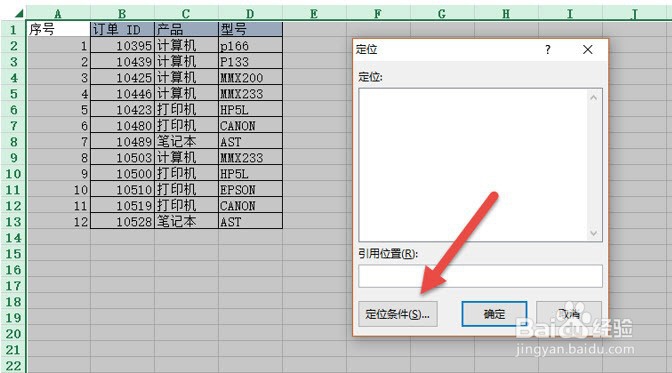Click header cell 产品
This screenshot has width=672, height=373.
186,30
